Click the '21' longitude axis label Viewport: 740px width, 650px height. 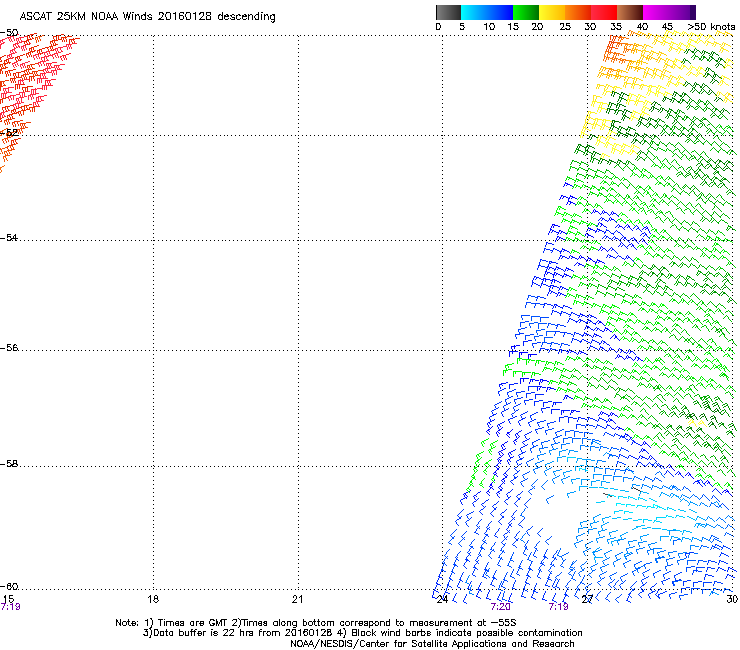[x=297, y=599]
